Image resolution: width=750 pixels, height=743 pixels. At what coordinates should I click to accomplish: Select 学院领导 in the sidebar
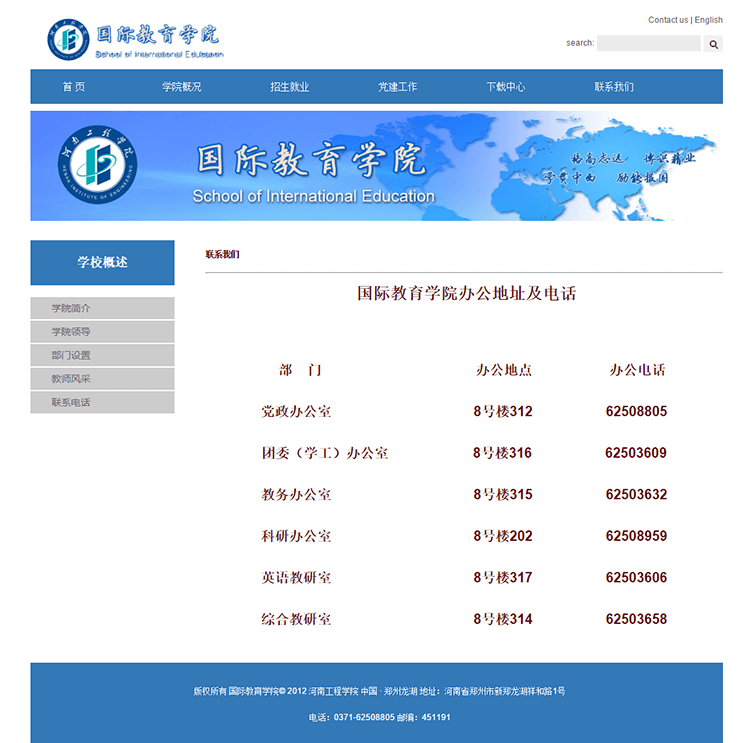pos(102,332)
